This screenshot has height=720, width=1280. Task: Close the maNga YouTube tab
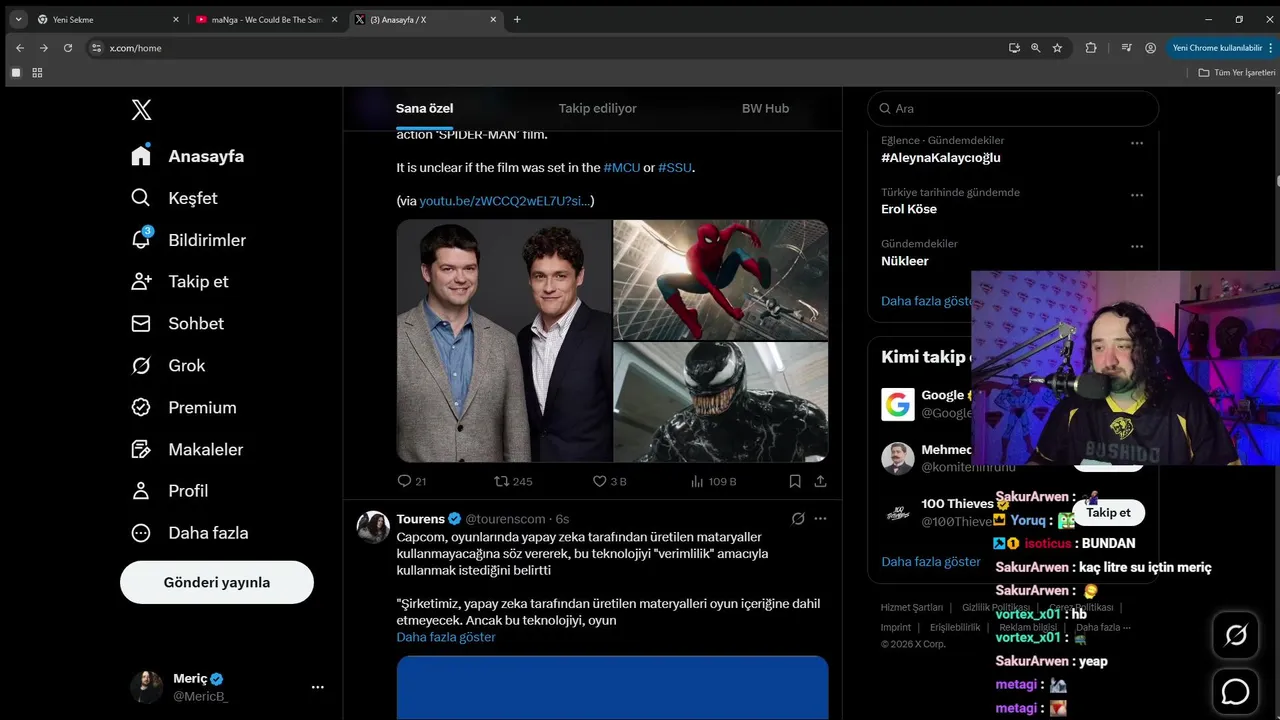(334, 20)
